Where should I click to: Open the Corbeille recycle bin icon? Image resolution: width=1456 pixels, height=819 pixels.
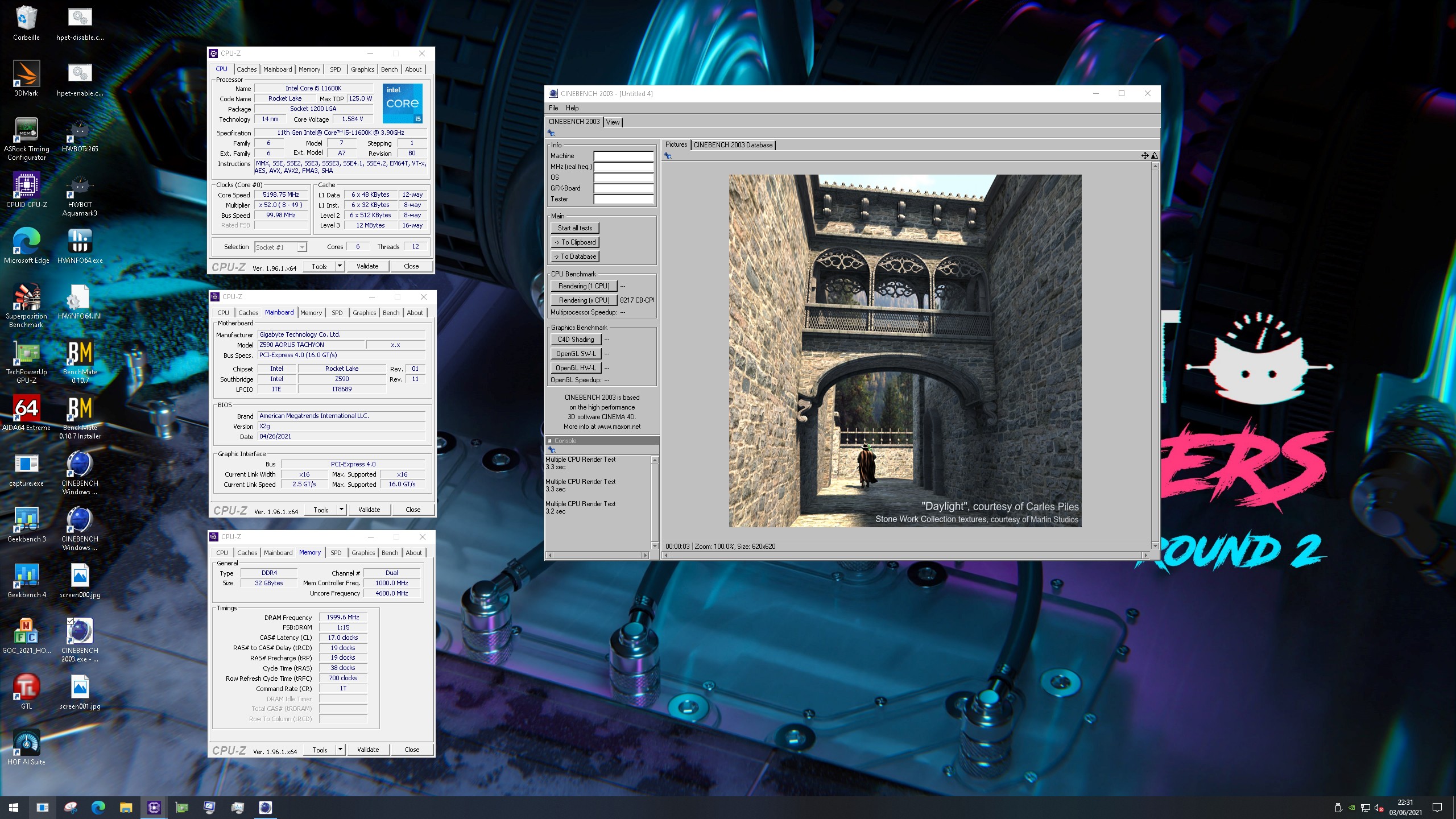26,23
